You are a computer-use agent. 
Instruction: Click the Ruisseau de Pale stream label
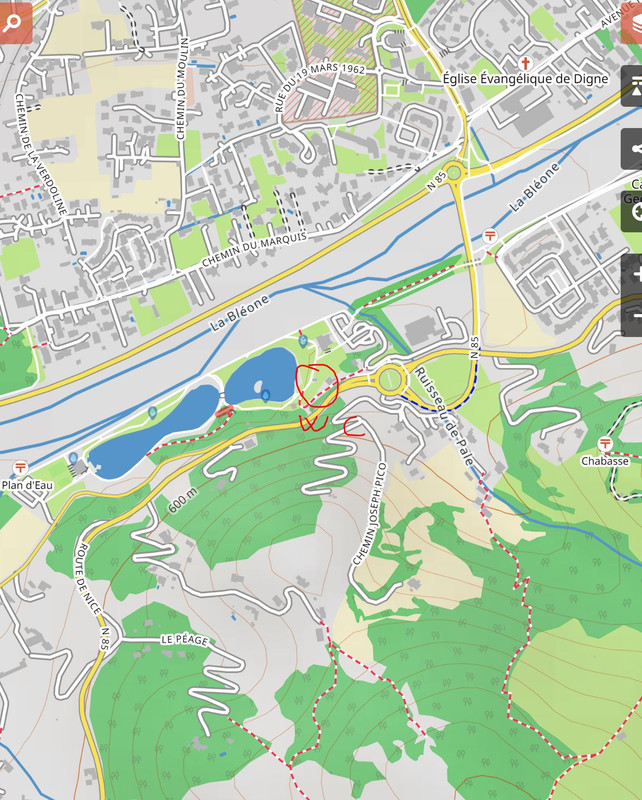443,416
